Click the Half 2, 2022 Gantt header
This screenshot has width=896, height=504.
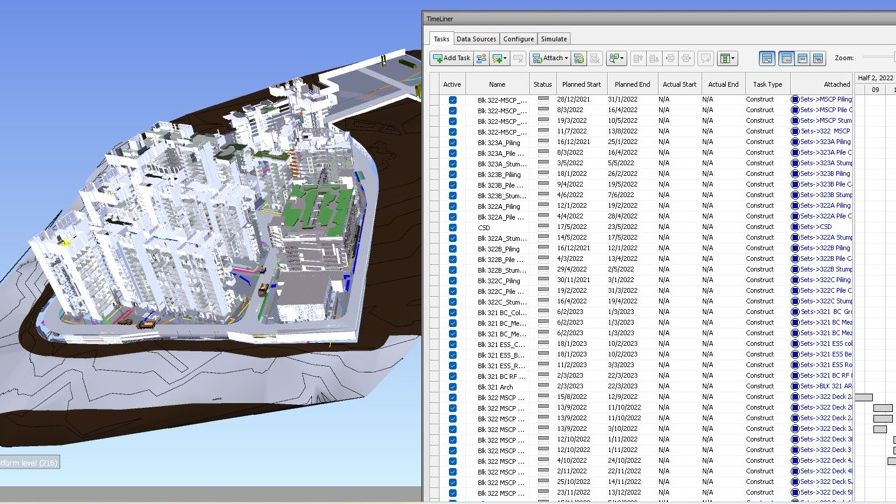tap(875, 78)
